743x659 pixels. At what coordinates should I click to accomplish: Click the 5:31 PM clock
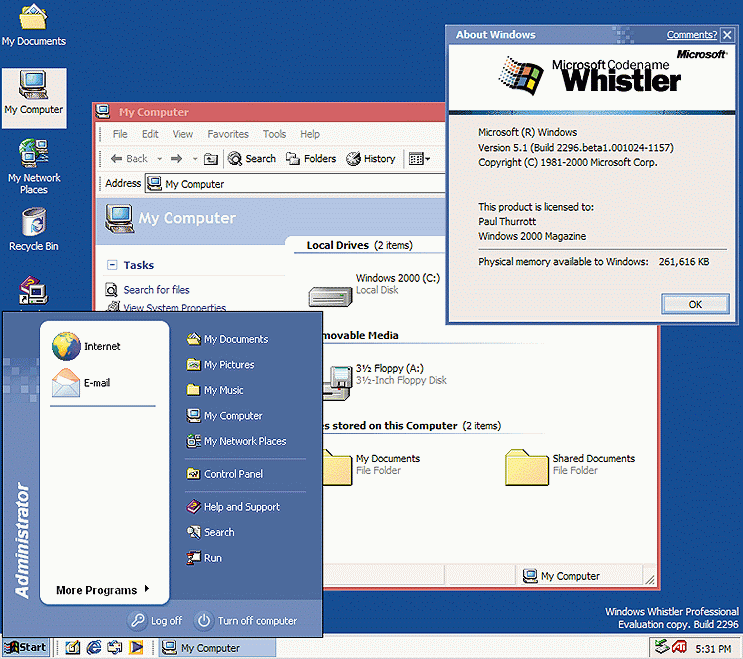click(713, 649)
